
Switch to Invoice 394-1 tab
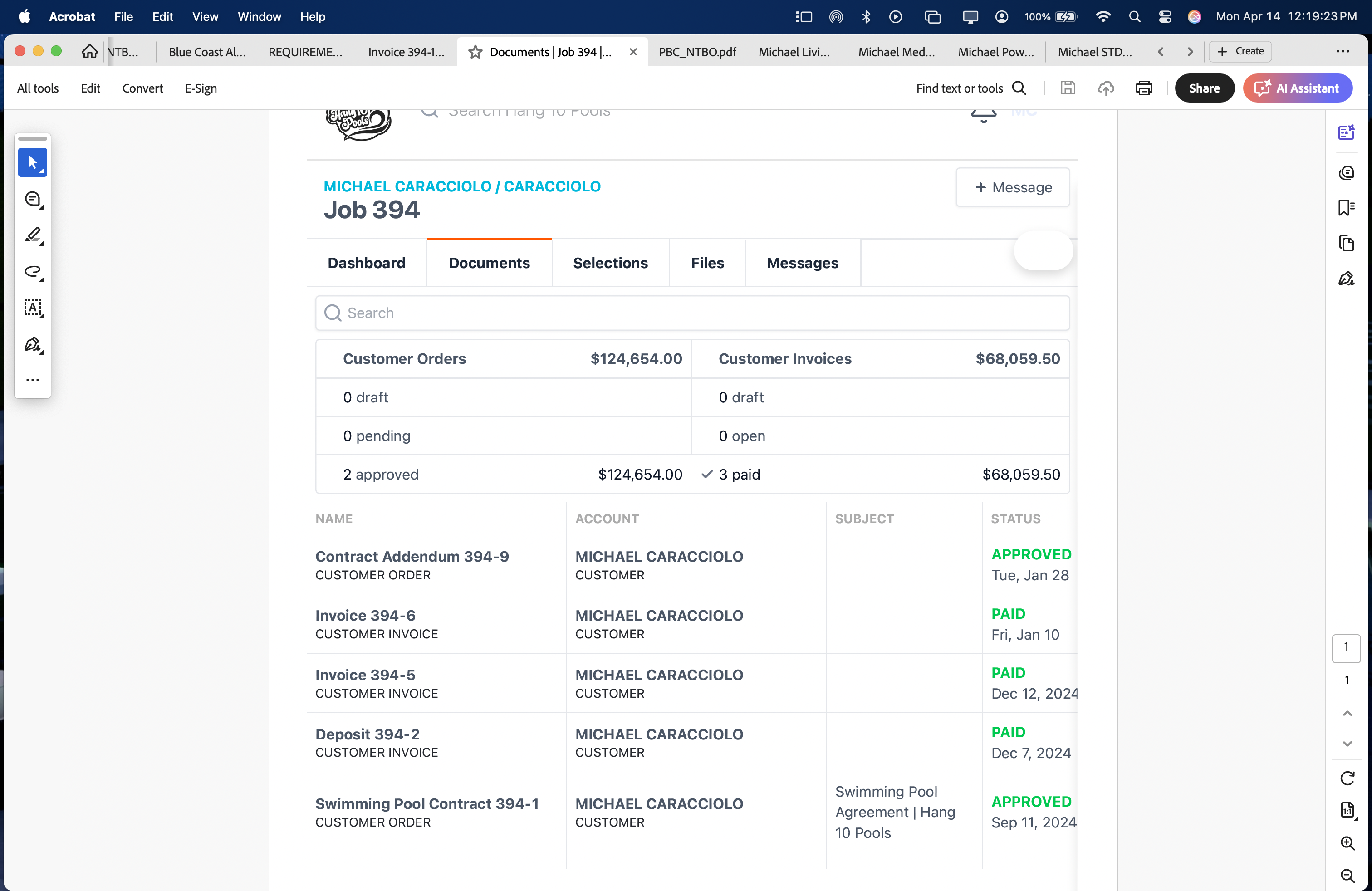point(406,52)
